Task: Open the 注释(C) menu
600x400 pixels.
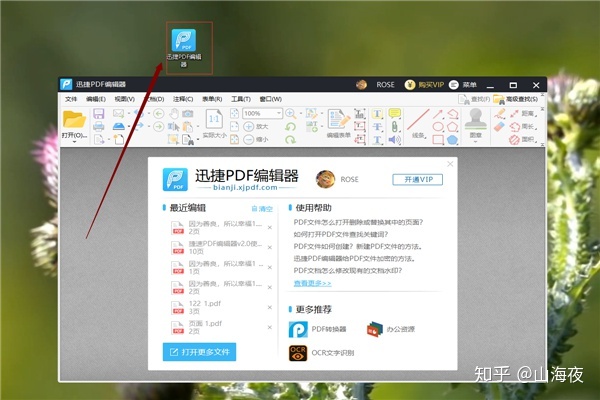Action: [183, 99]
